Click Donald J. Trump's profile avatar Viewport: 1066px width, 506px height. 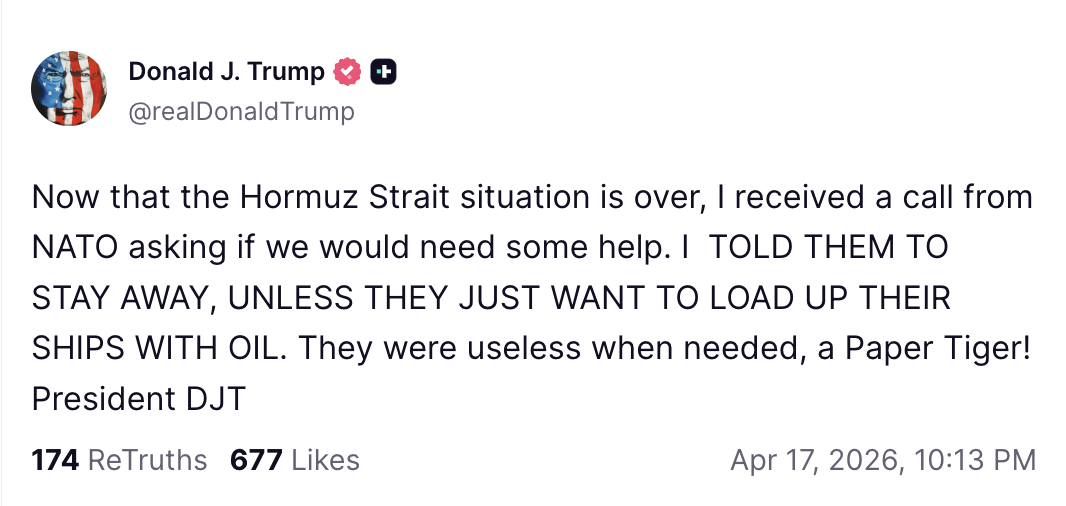(x=70, y=89)
